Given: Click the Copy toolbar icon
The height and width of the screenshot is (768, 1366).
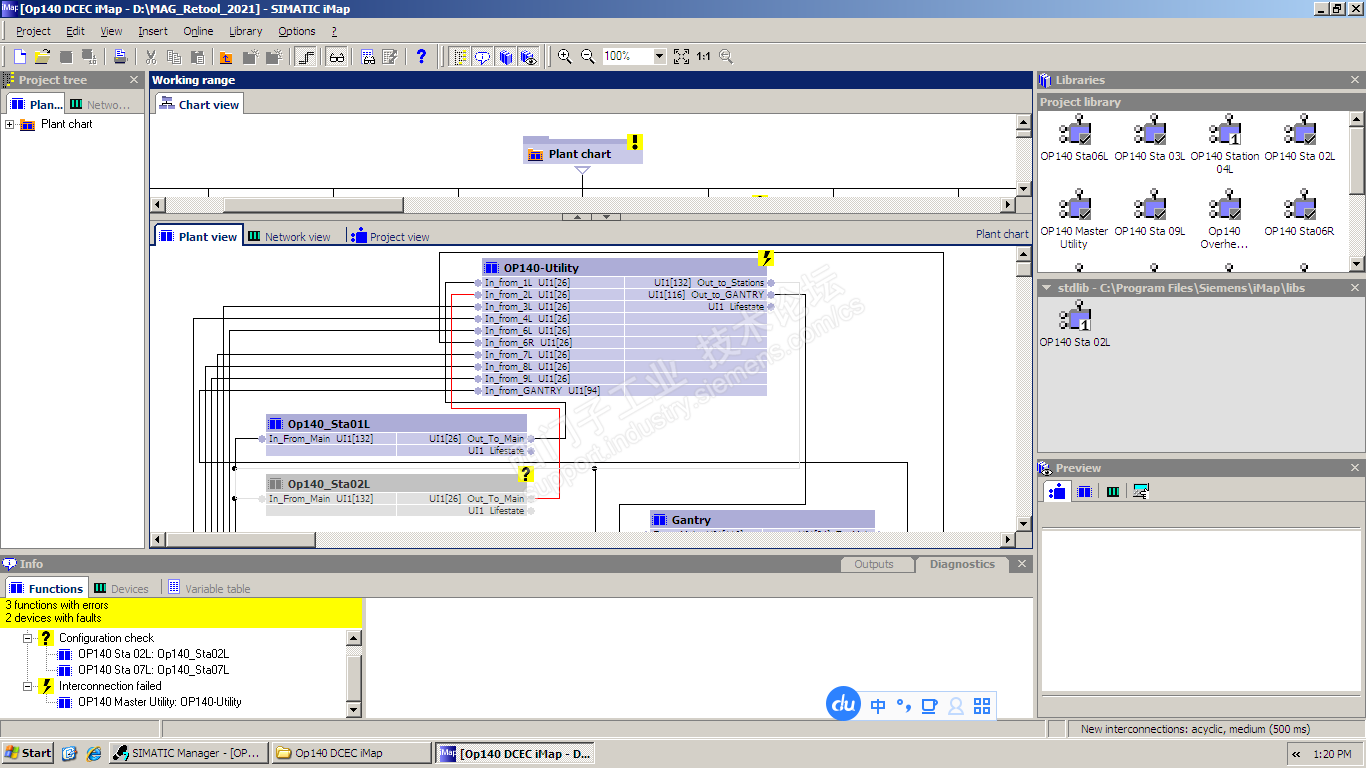Looking at the screenshot, I should tap(174, 57).
